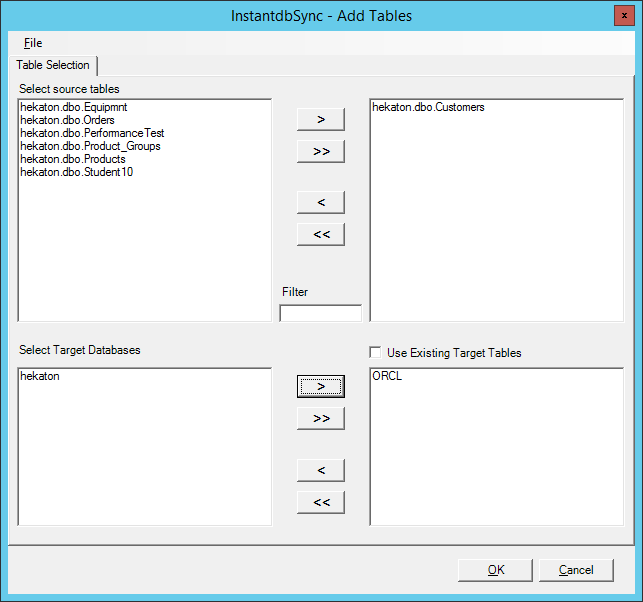This screenshot has height=602, width=643.
Task: Add selected target database with > button
Action: pyautogui.click(x=321, y=386)
